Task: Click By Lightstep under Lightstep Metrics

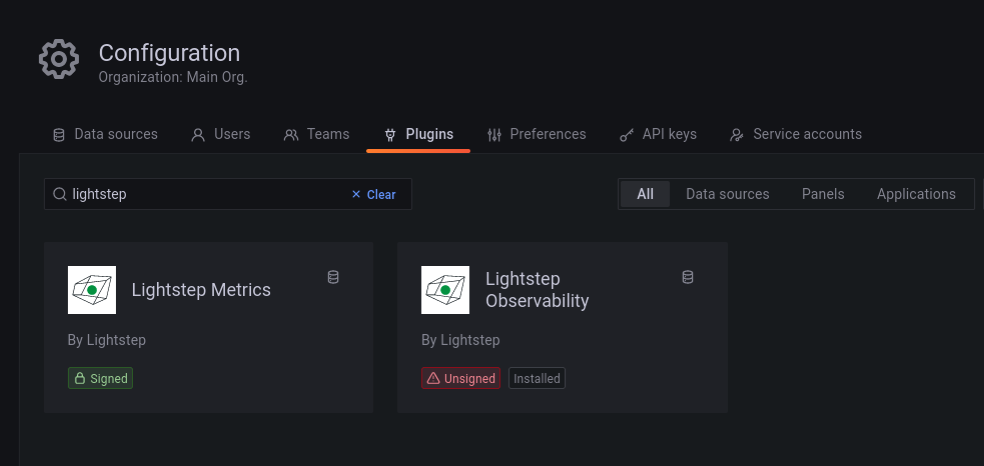Action: [107, 340]
